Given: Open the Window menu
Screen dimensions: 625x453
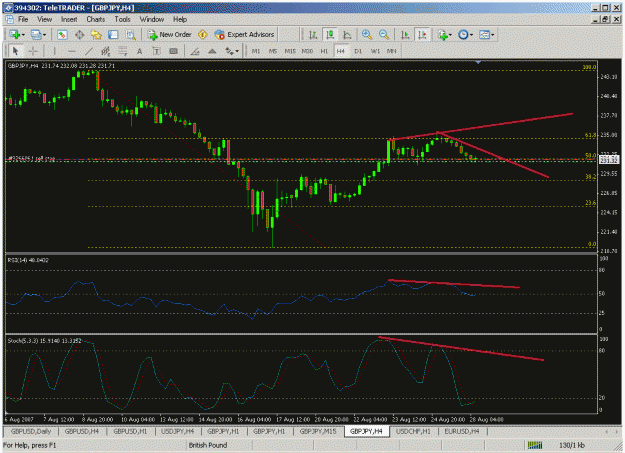Looking at the screenshot, I should (x=151, y=19).
